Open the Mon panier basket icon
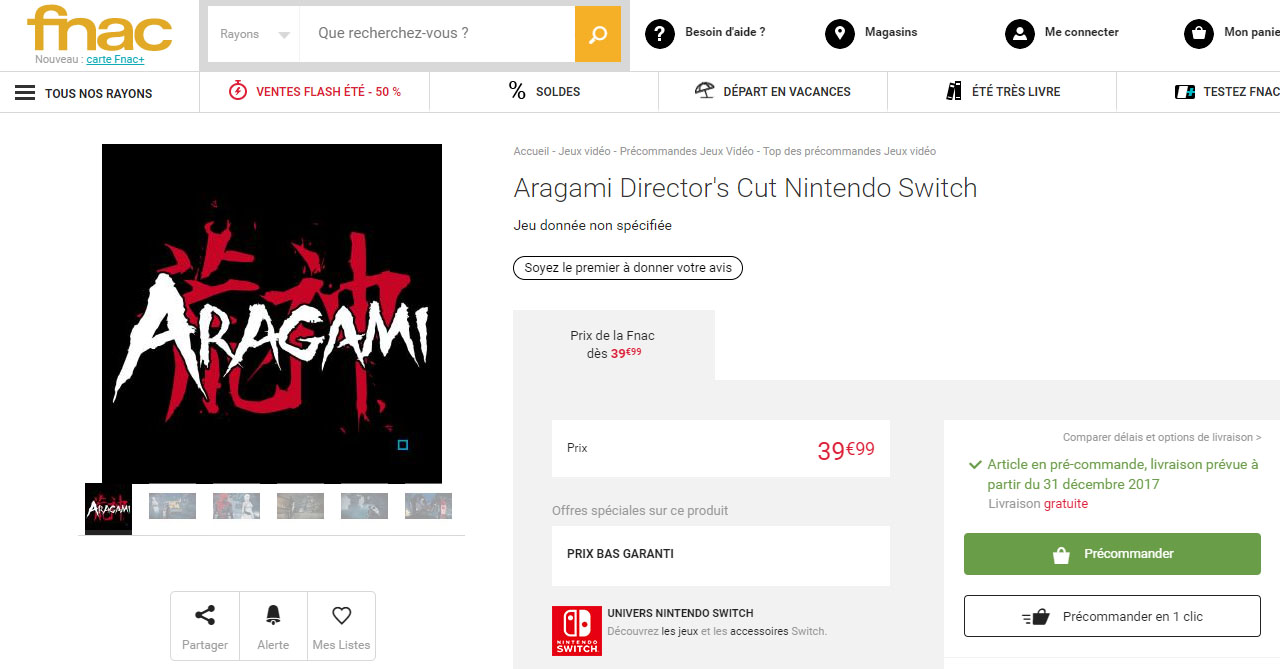The image size is (1280, 669). coord(1199,34)
